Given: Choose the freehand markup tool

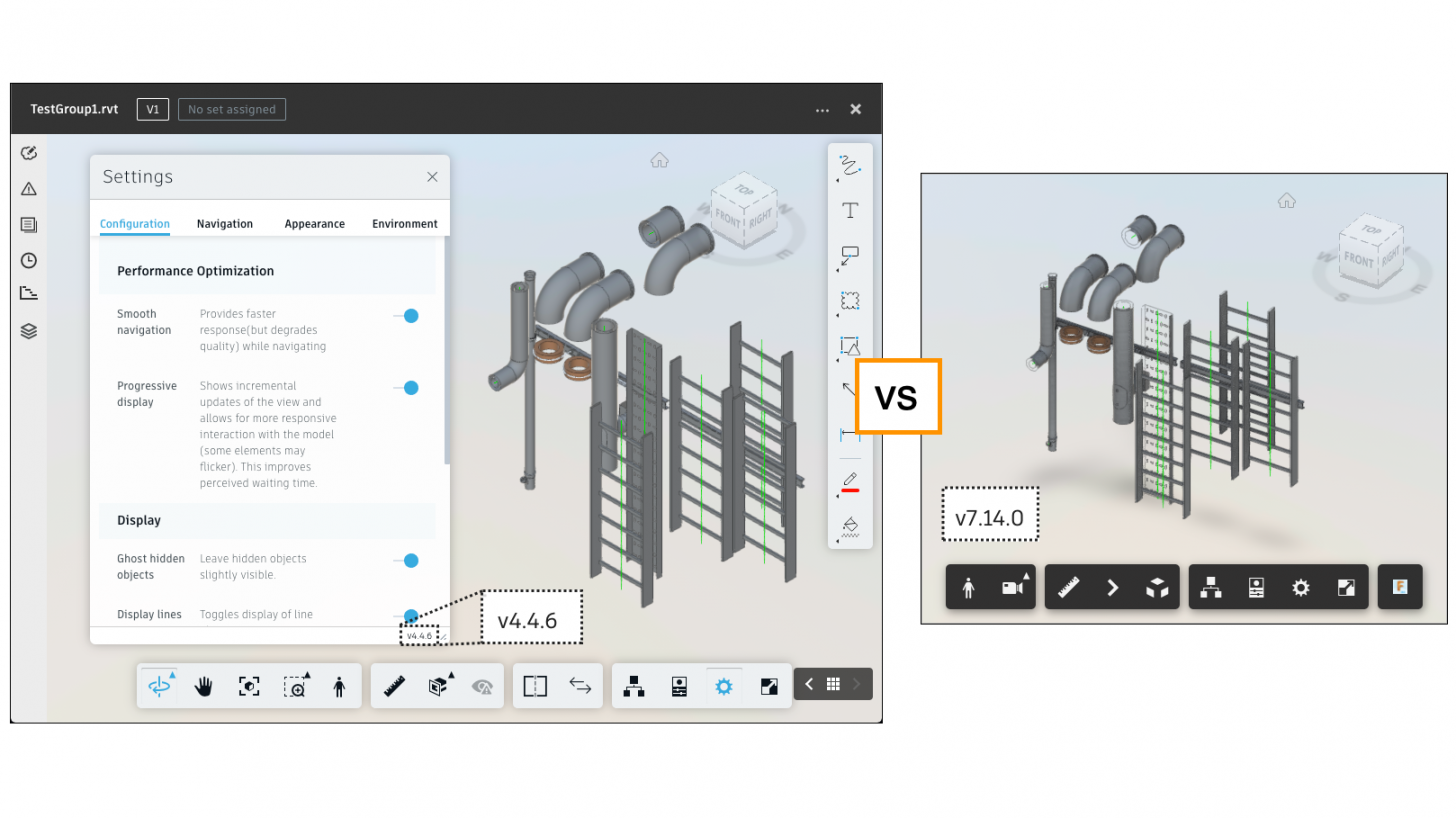Looking at the screenshot, I should pyautogui.click(x=850, y=166).
